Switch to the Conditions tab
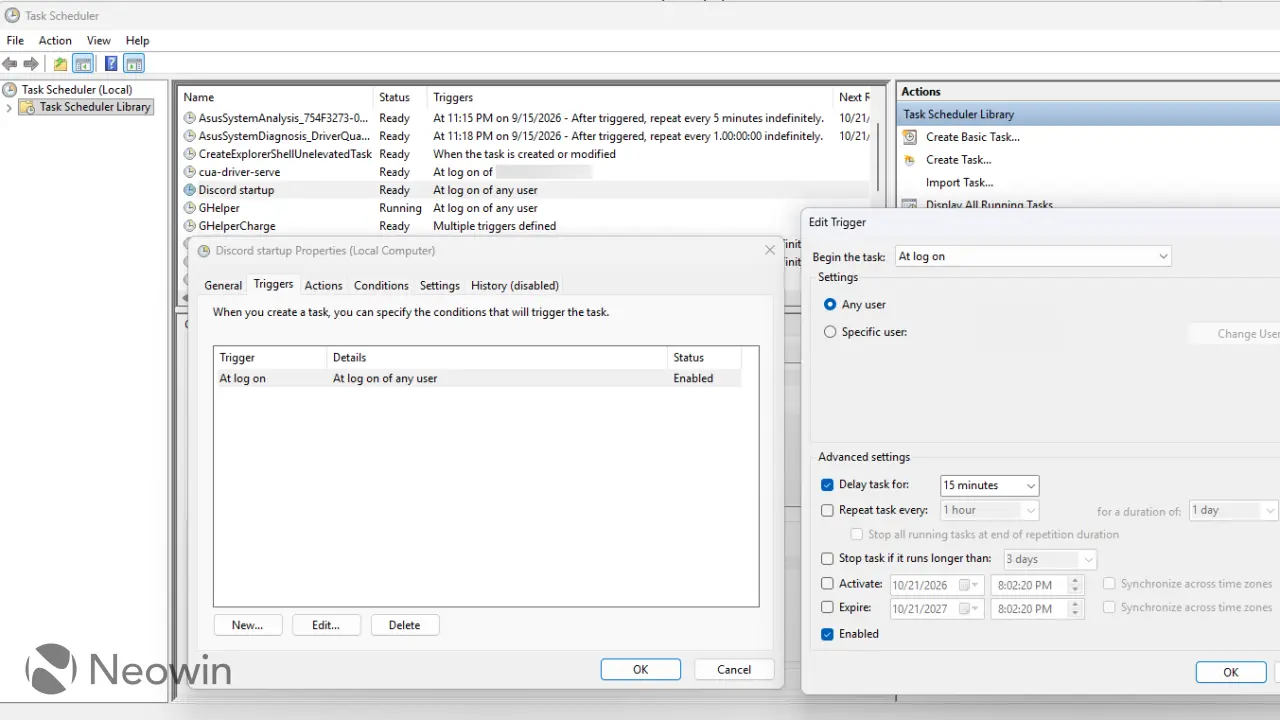 point(381,286)
